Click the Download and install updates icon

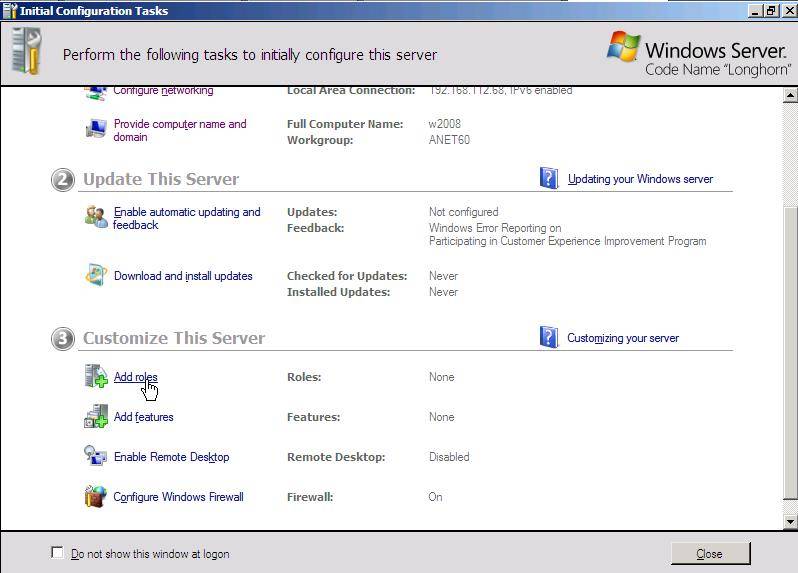point(96,275)
